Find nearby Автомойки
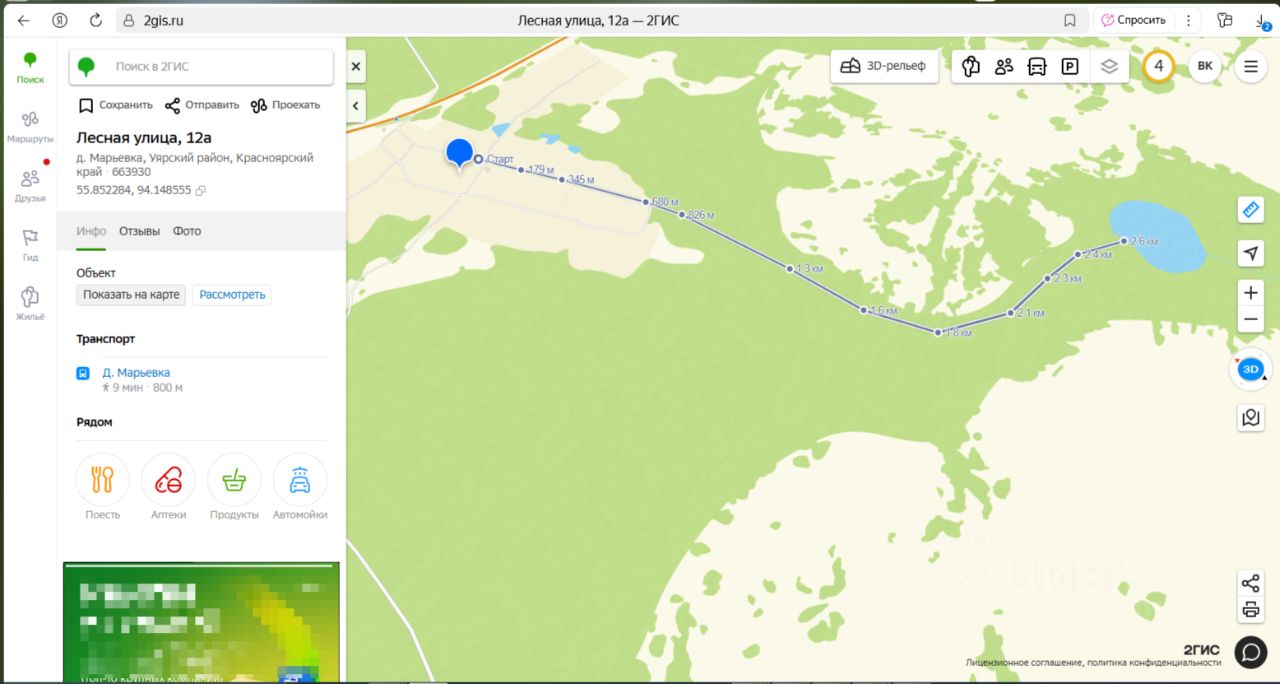 tap(300, 487)
